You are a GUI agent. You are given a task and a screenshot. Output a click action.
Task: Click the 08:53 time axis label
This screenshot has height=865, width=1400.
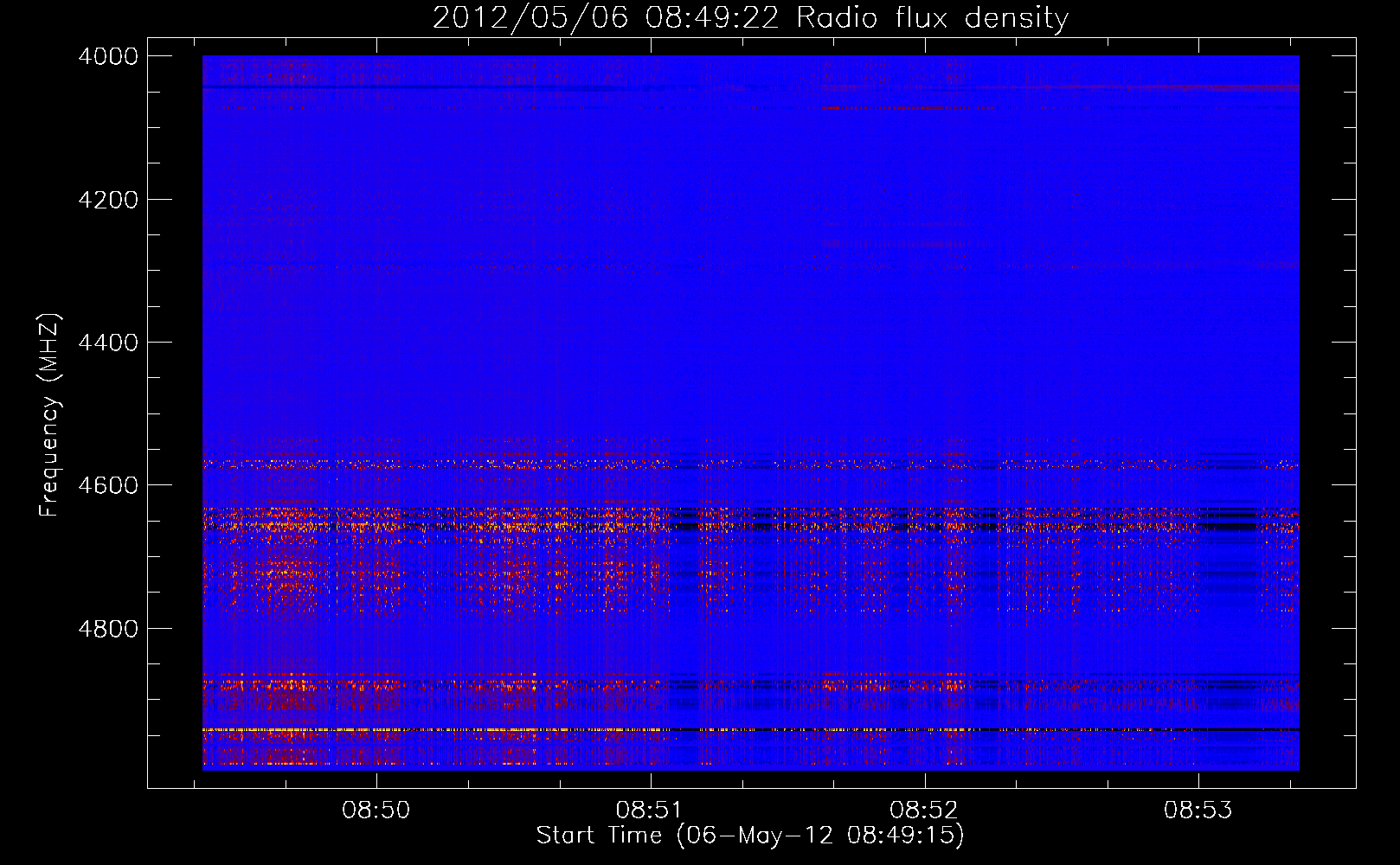click(x=1198, y=811)
